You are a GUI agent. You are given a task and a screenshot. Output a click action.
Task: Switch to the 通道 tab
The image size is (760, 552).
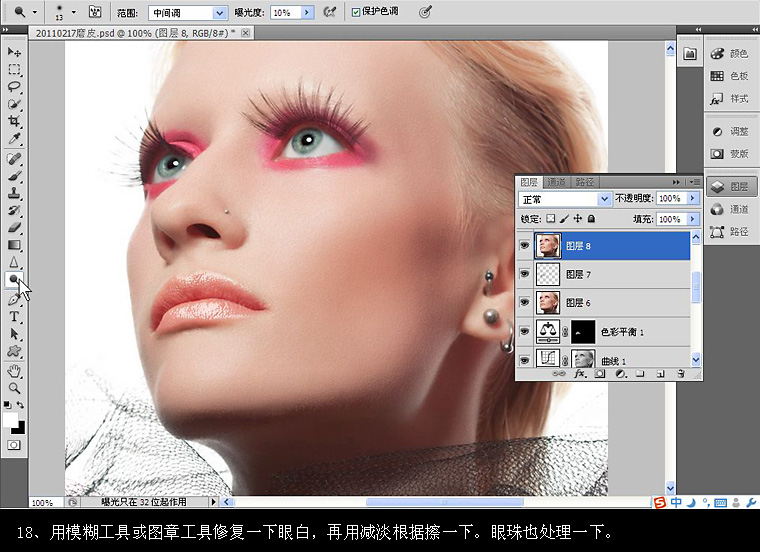click(x=556, y=182)
